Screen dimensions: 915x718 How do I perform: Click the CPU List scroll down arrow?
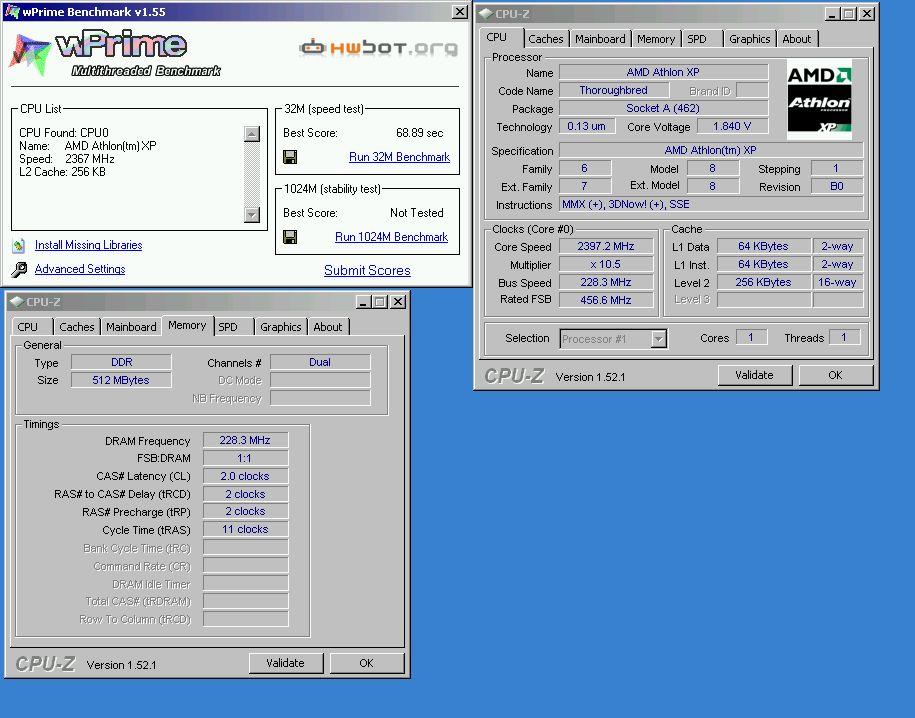point(252,215)
